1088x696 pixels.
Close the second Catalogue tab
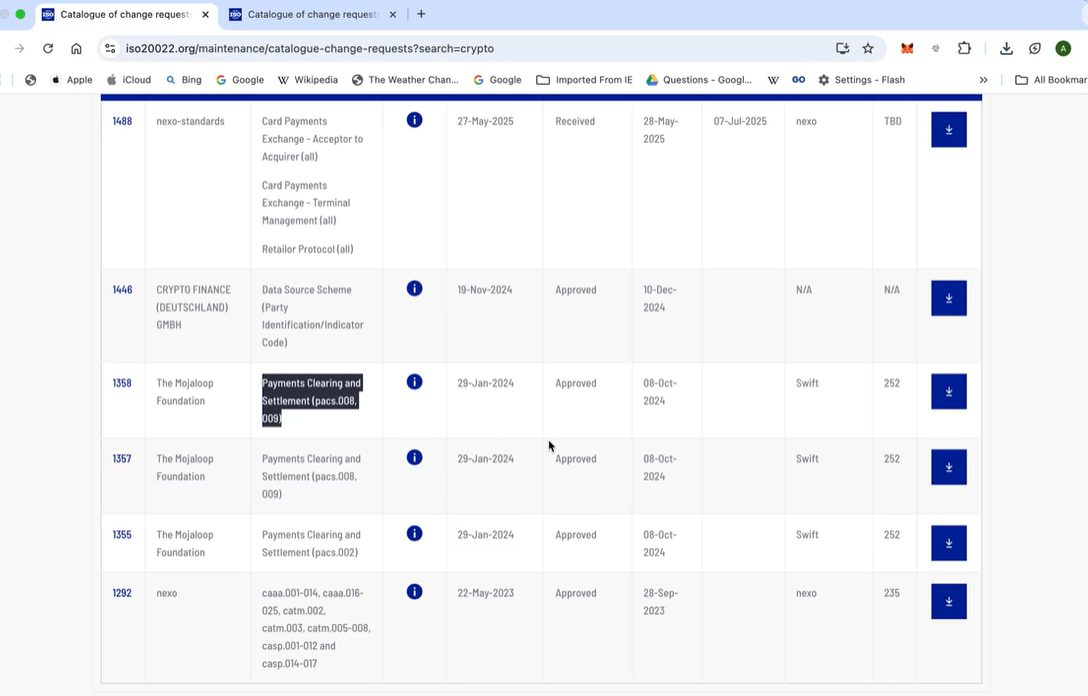pyautogui.click(x=393, y=15)
